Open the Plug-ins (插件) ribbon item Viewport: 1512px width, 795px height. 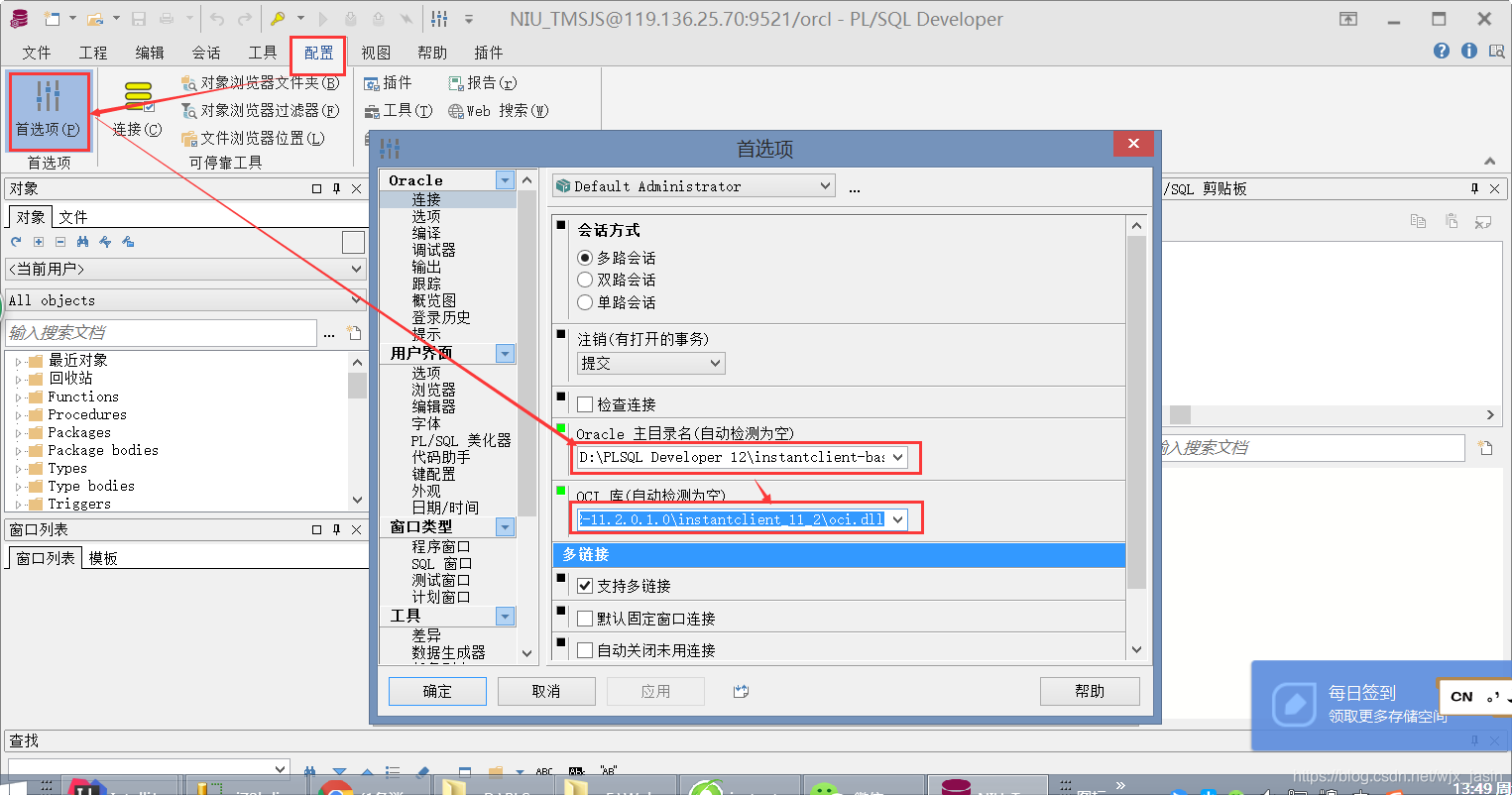pyautogui.click(x=388, y=83)
